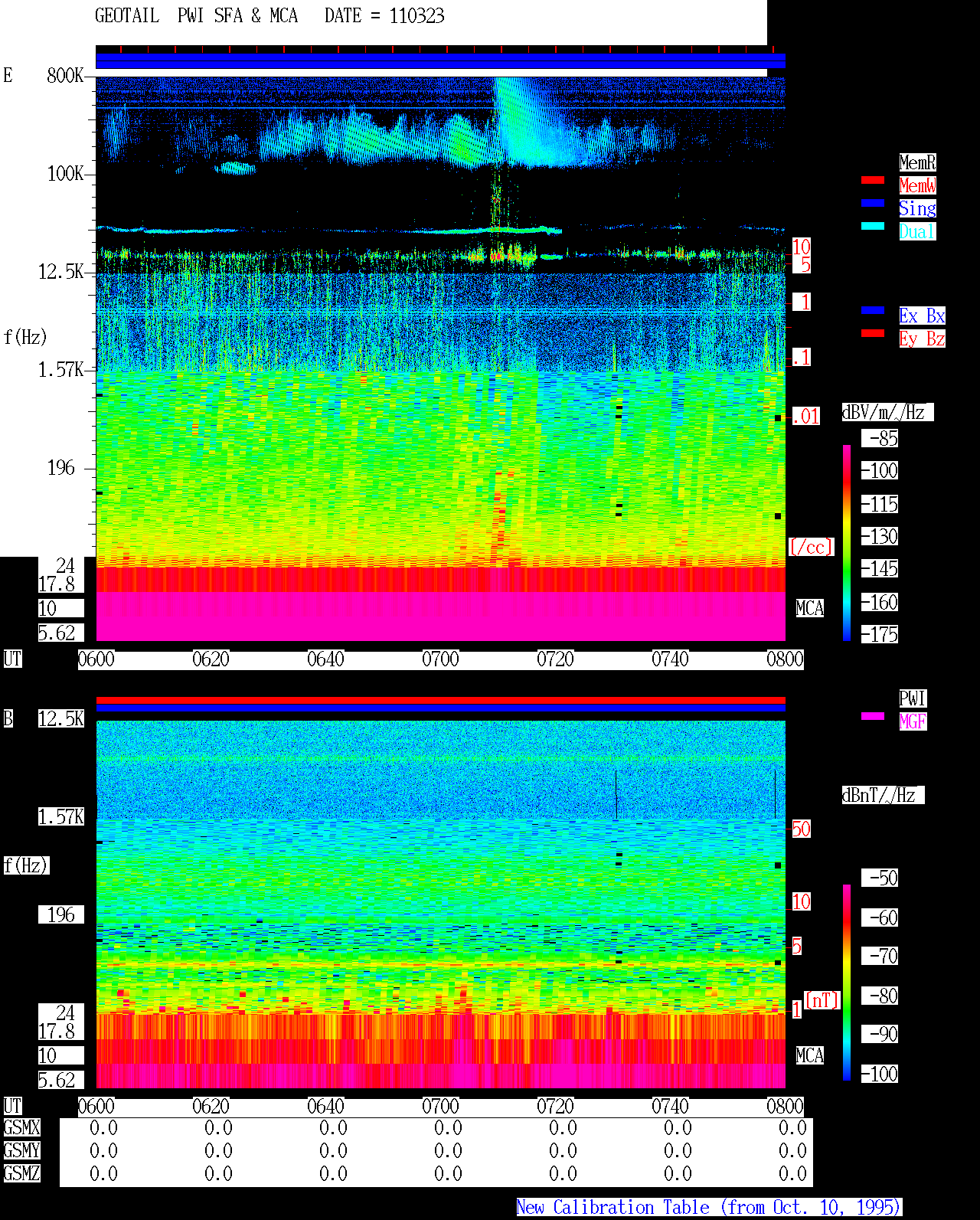980x1220 pixels.
Task: Click the cyan Dual legend swatch
Action: pos(873,226)
